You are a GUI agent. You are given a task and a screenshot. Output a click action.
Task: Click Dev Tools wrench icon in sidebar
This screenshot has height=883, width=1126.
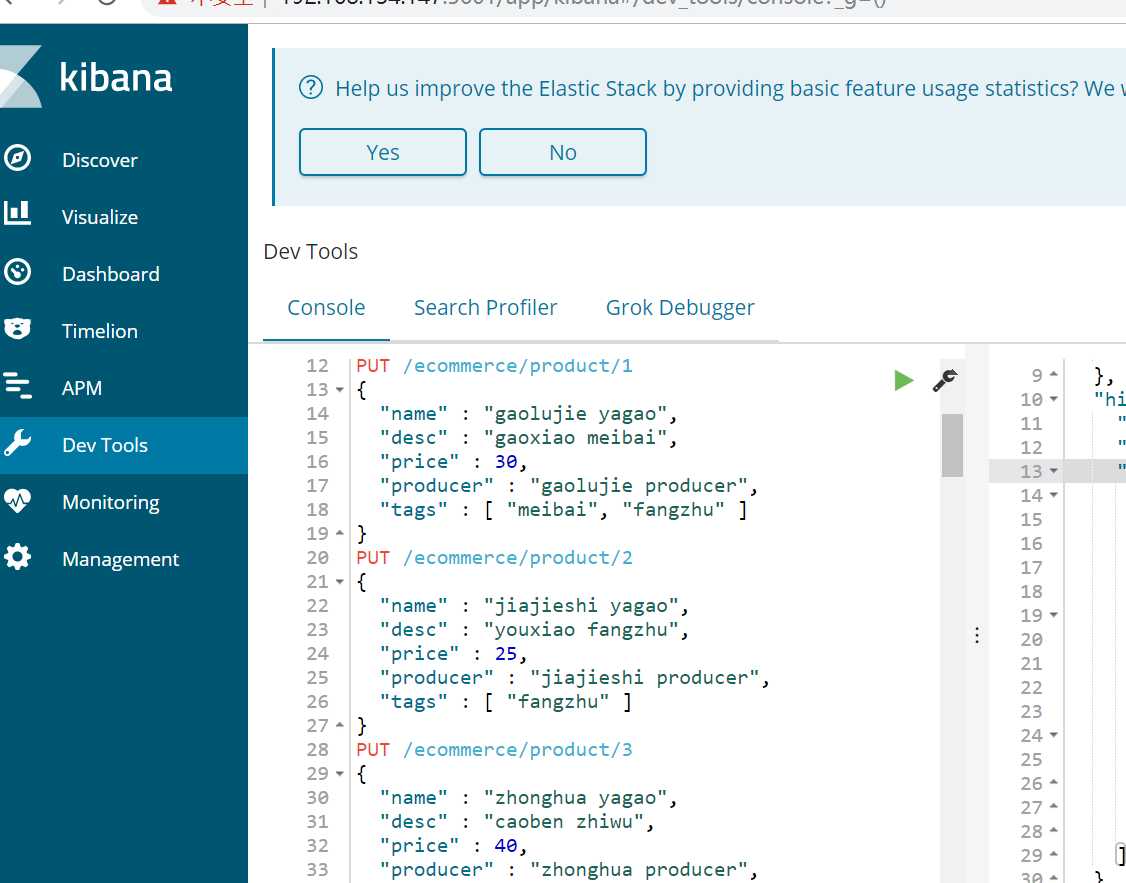point(17,443)
